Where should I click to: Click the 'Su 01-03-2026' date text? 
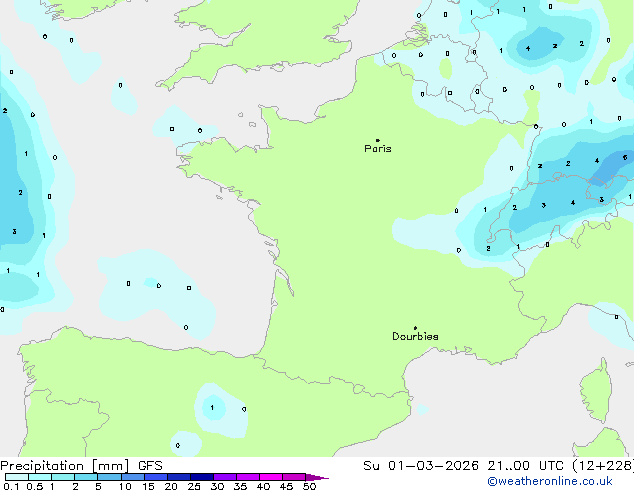click(421, 466)
